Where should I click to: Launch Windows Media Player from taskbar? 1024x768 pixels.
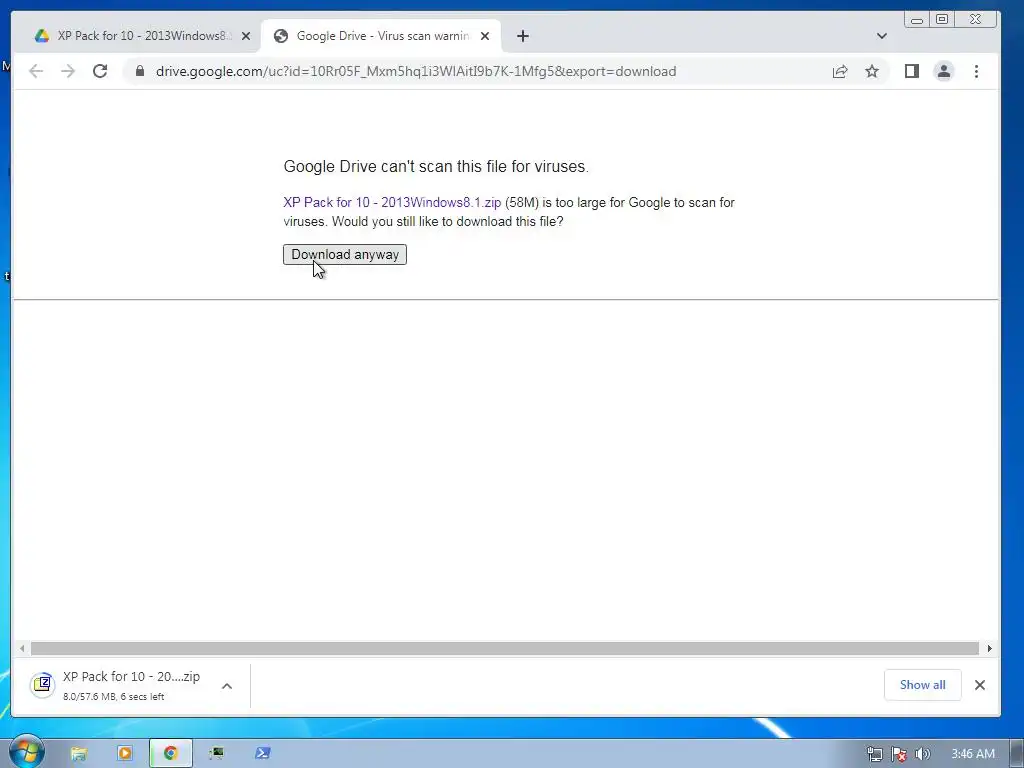125,754
